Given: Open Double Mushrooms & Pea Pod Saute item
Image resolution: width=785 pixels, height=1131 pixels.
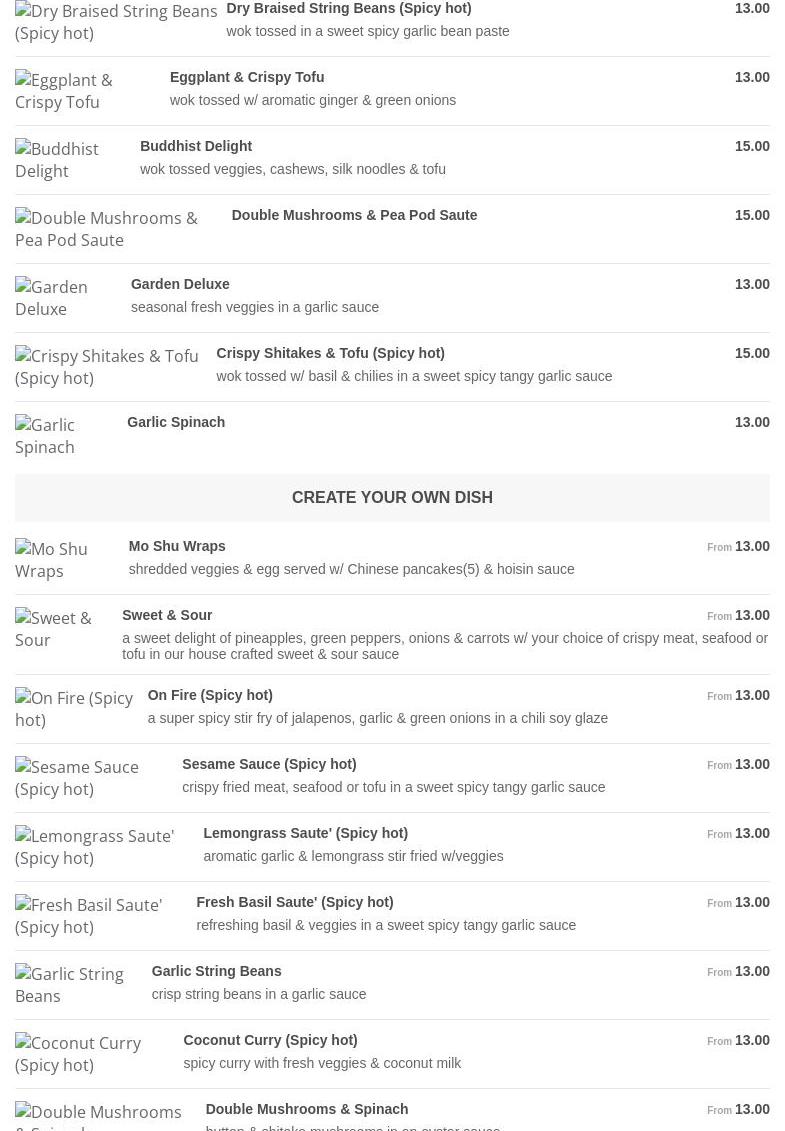Looking at the screenshot, I should click(354, 215).
